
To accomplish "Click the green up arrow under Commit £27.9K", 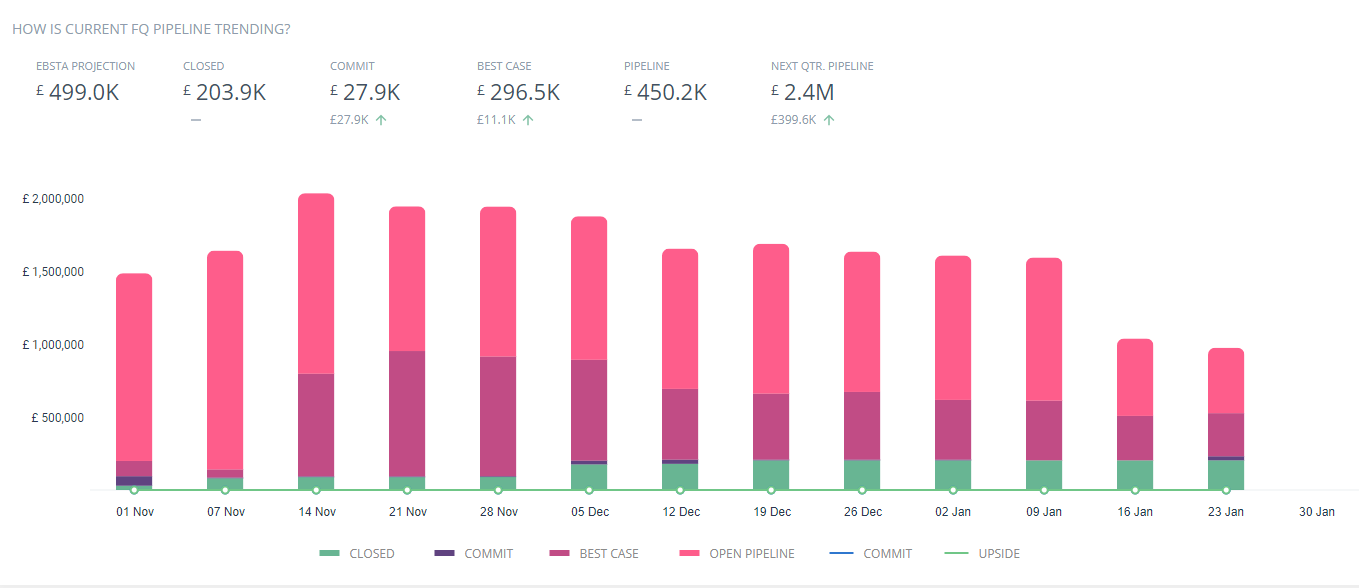I will coord(381,120).
